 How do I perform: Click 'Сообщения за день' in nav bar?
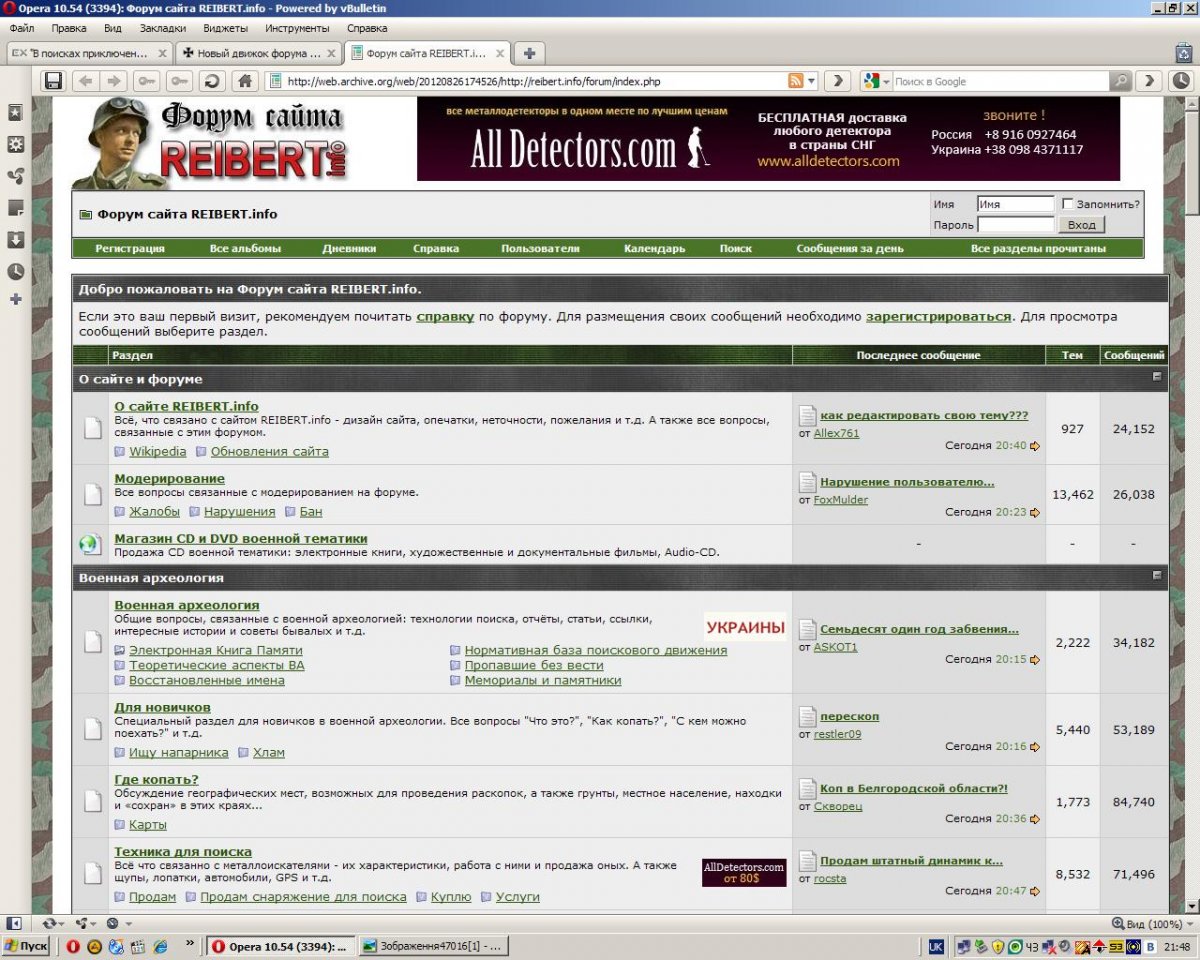coord(850,248)
